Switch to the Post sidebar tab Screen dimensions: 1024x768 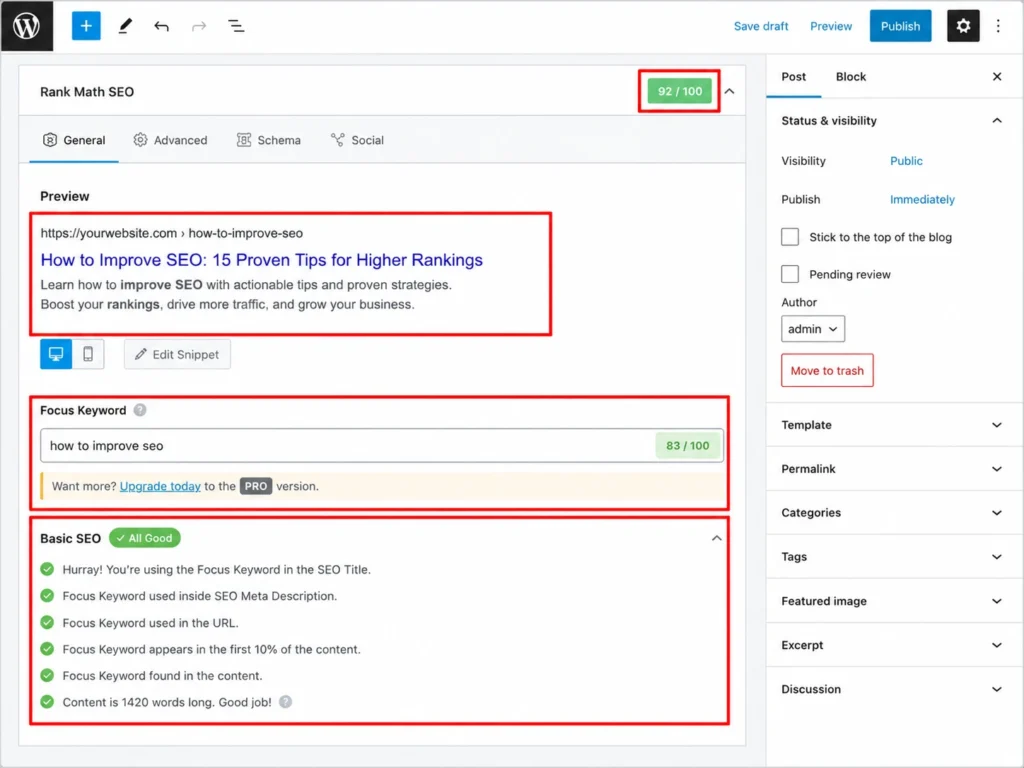click(x=793, y=77)
